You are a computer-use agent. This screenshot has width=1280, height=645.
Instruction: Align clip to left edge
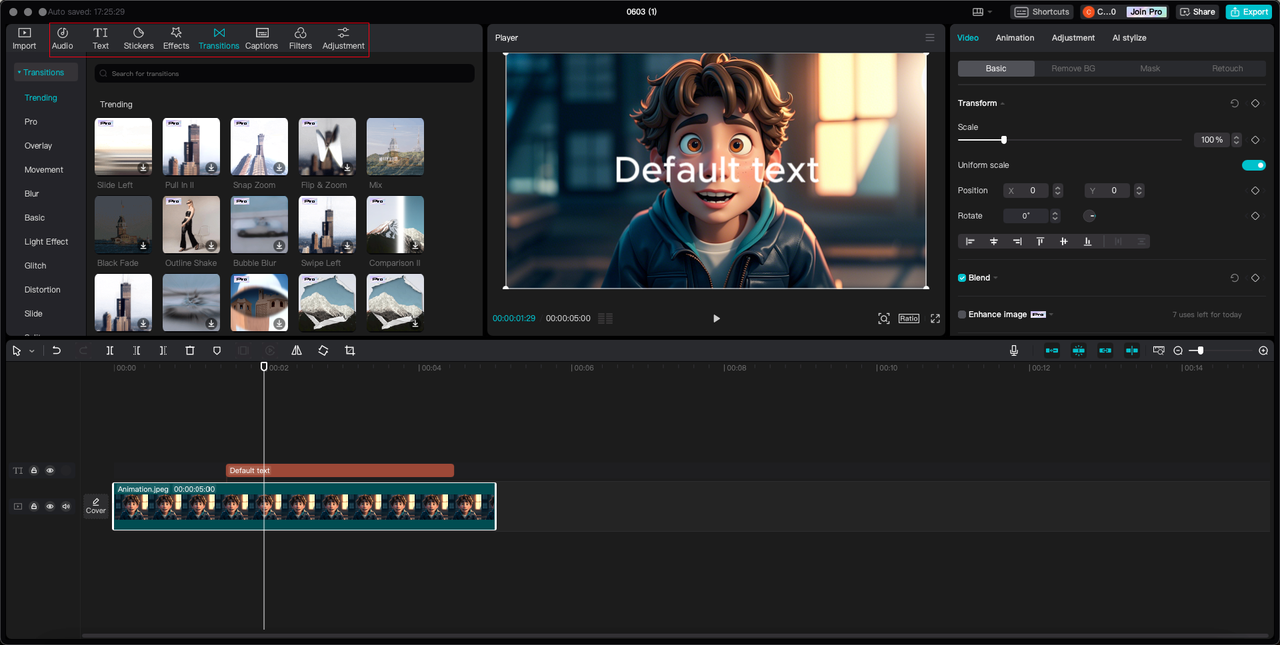[x=970, y=241]
